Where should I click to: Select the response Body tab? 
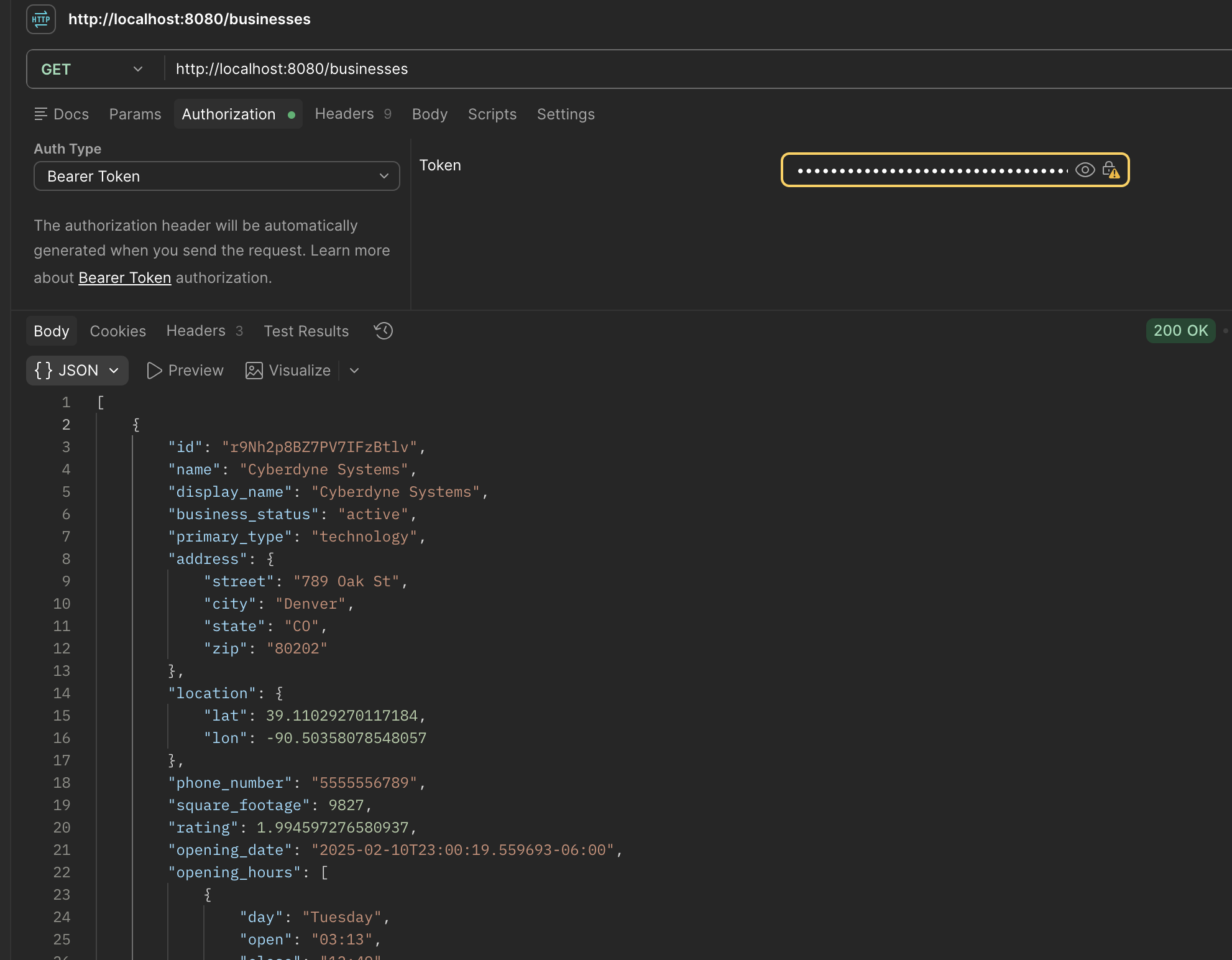pos(52,331)
